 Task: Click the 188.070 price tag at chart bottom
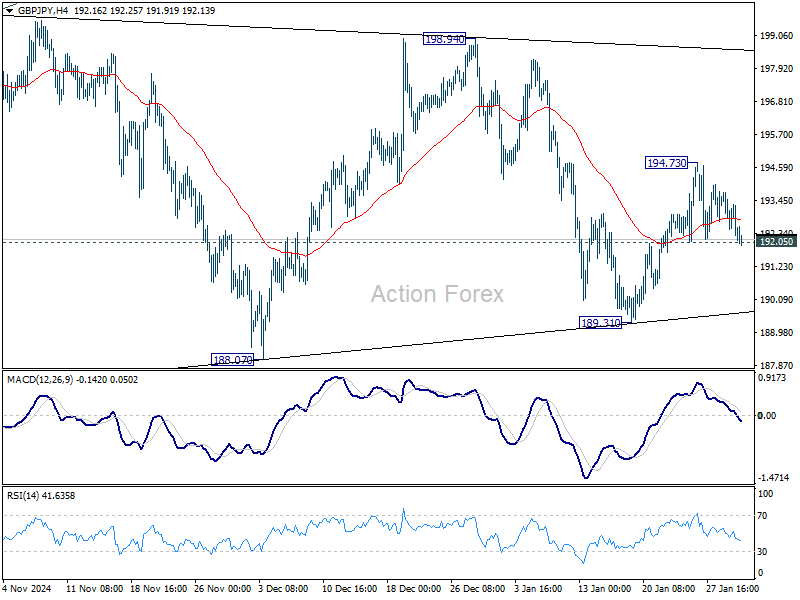(x=231, y=356)
